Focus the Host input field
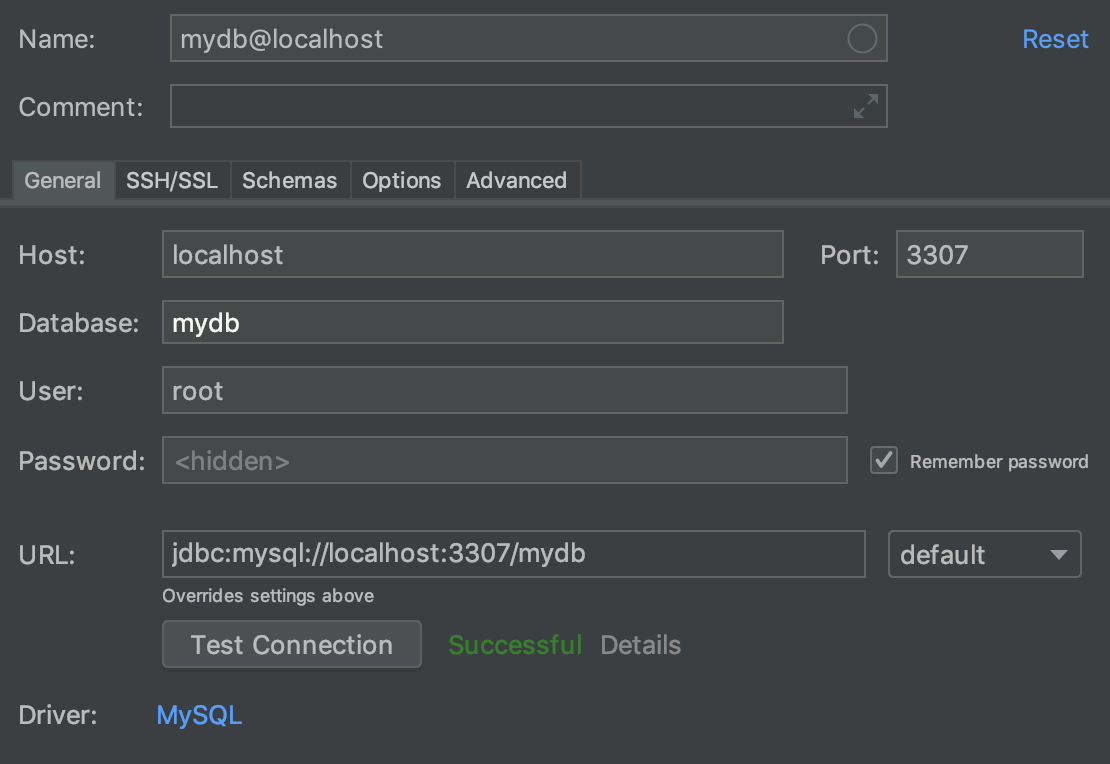 point(472,254)
